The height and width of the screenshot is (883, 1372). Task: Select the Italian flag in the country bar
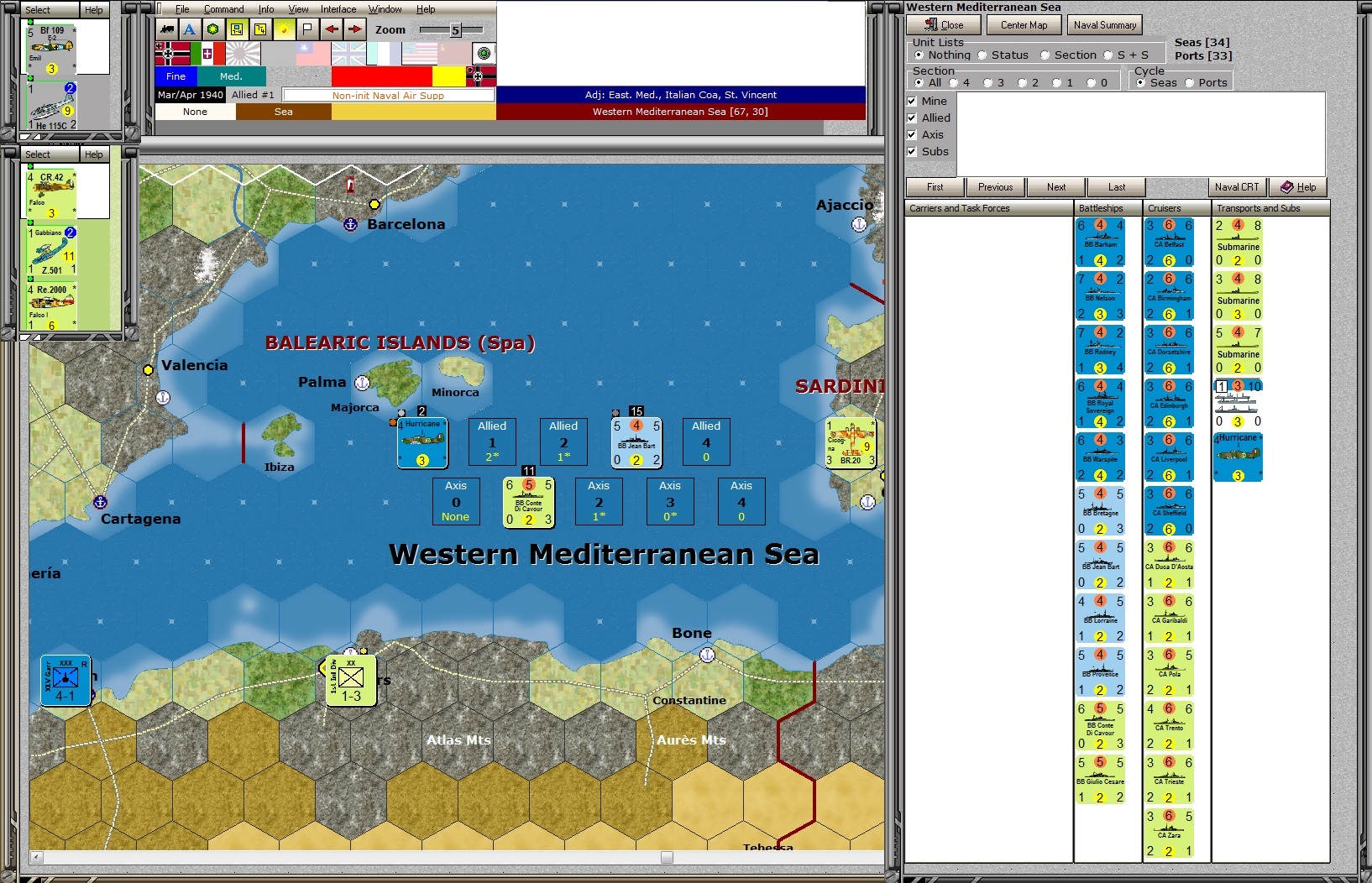[207, 54]
